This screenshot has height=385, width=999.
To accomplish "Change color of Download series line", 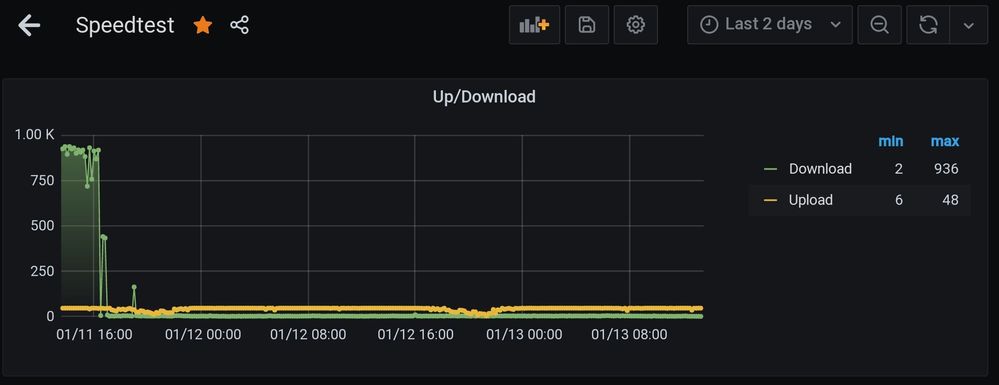I will (x=771, y=169).
